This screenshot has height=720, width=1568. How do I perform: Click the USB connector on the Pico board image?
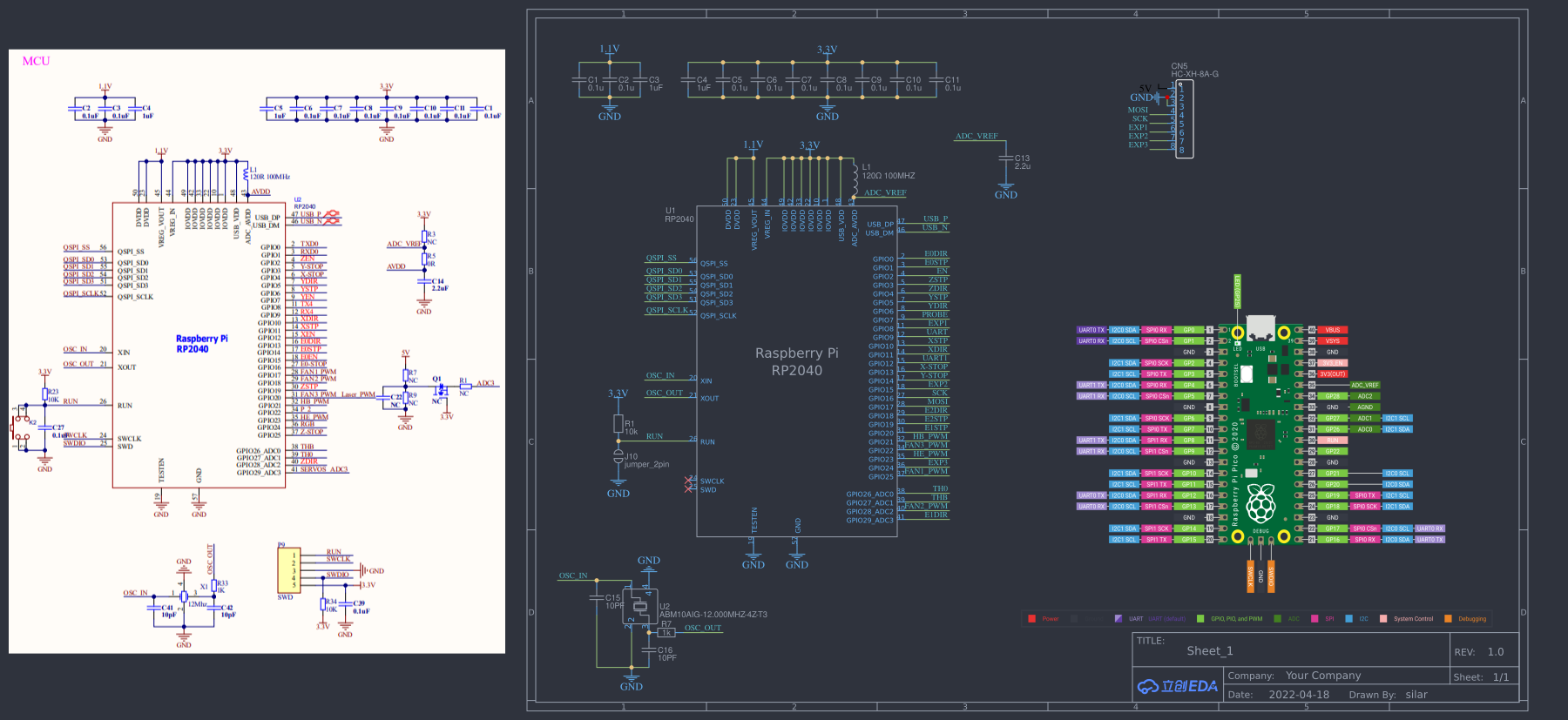(1260, 328)
